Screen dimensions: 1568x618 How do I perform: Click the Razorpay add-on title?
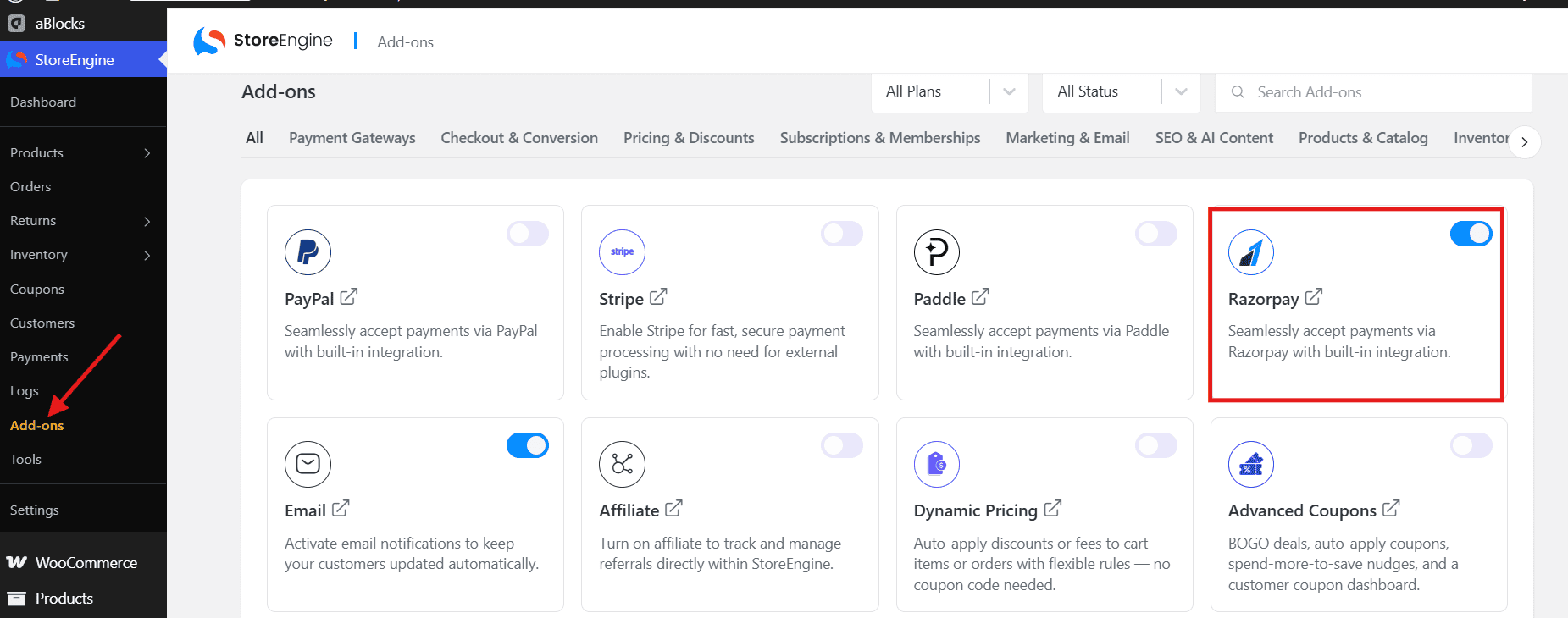click(1263, 299)
